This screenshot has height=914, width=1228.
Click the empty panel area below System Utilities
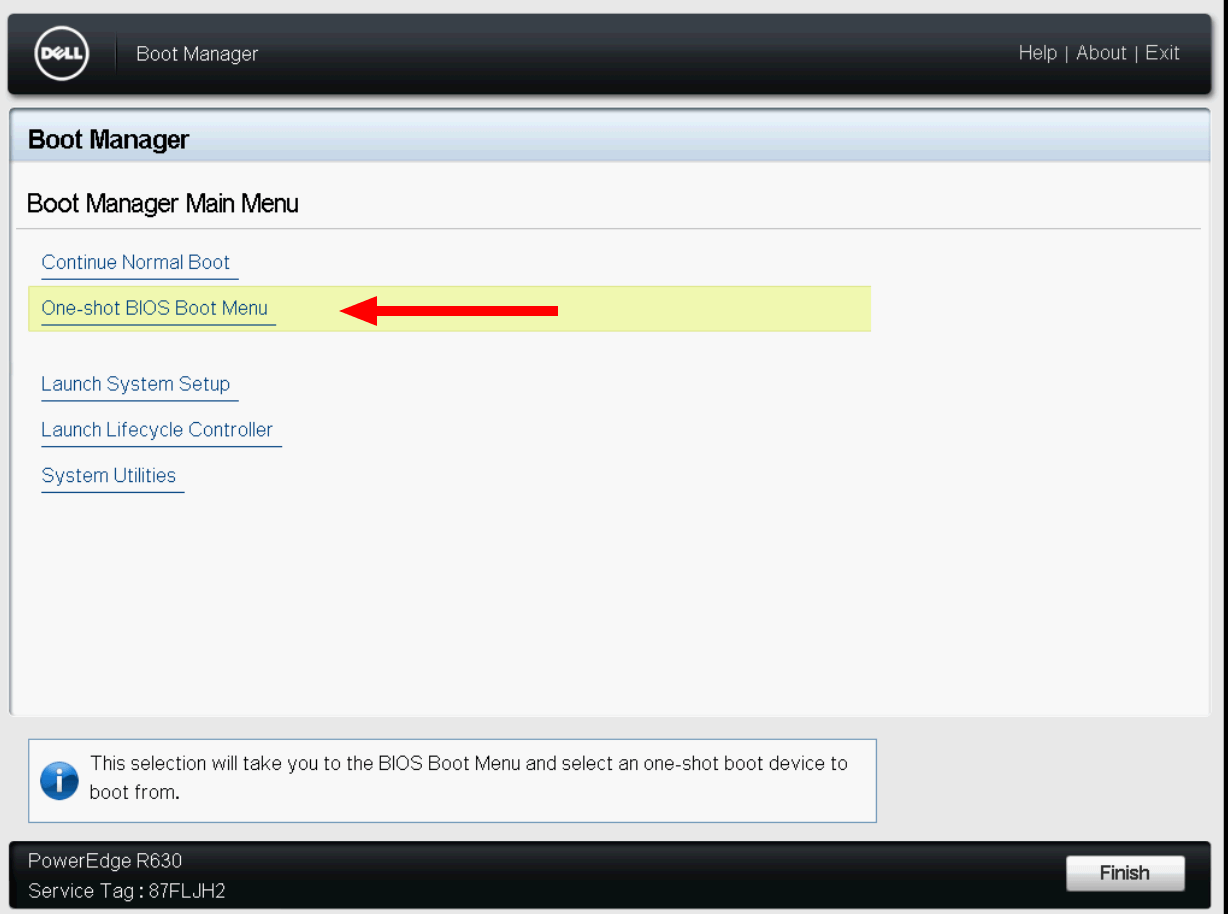[600, 600]
